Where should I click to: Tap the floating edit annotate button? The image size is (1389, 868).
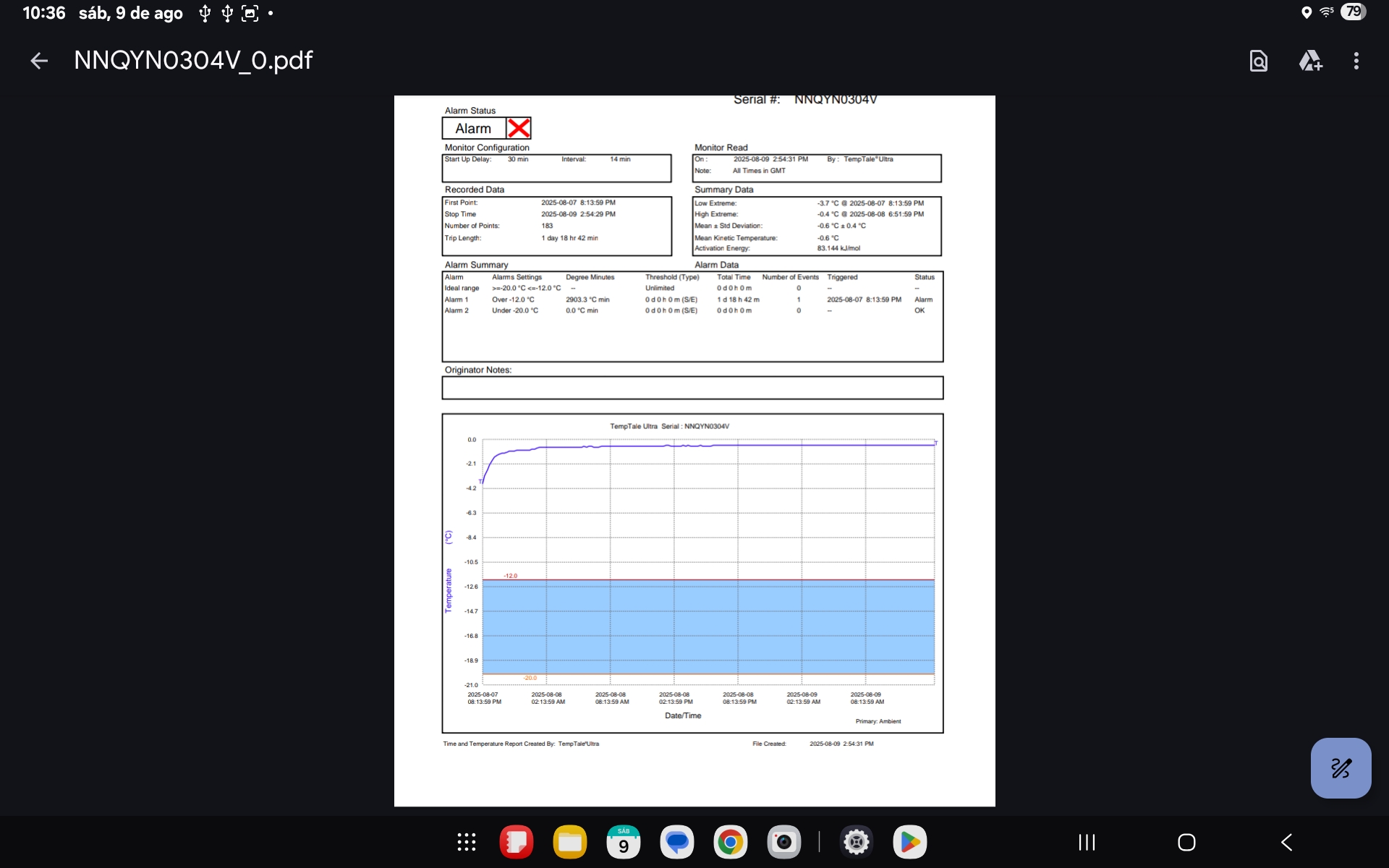coord(1341,767)
